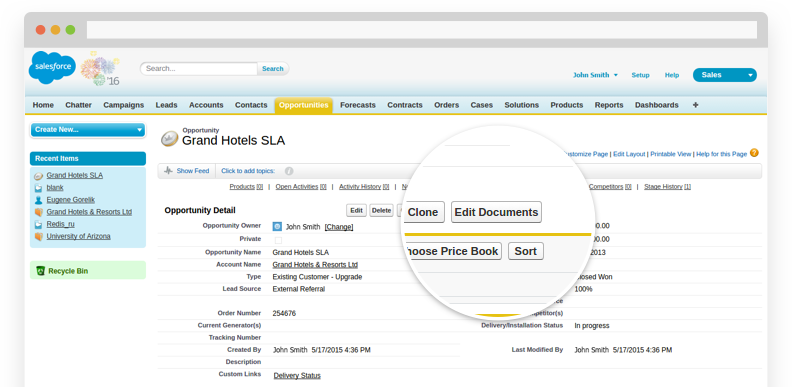The image size is (792, 387).
Task: Click icon beside Grand Hotels SLA recent item
Action: click(x=38, y=176)
